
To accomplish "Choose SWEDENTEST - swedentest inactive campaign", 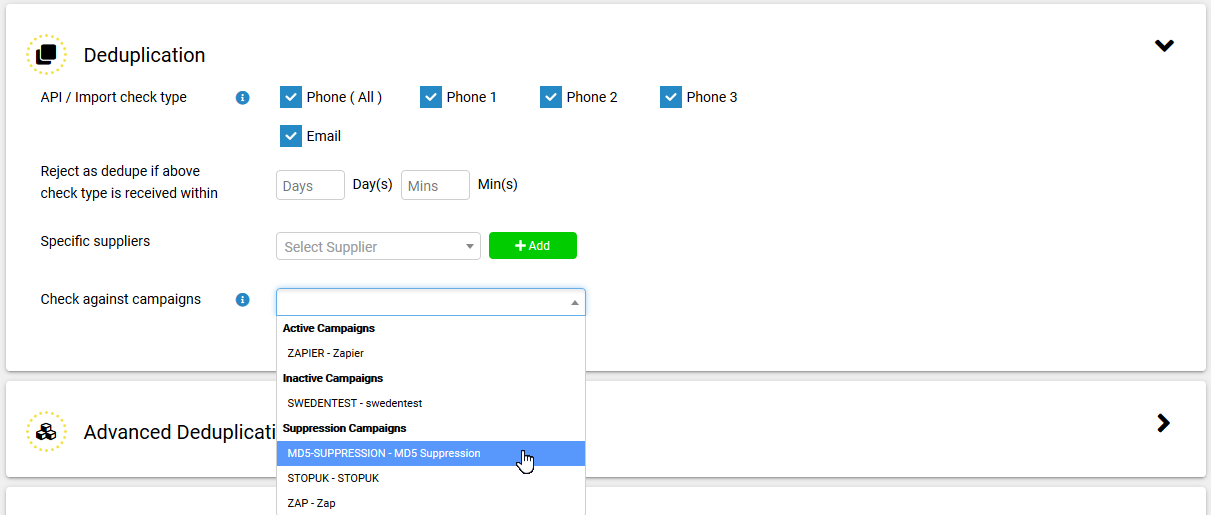I will 431,403.
